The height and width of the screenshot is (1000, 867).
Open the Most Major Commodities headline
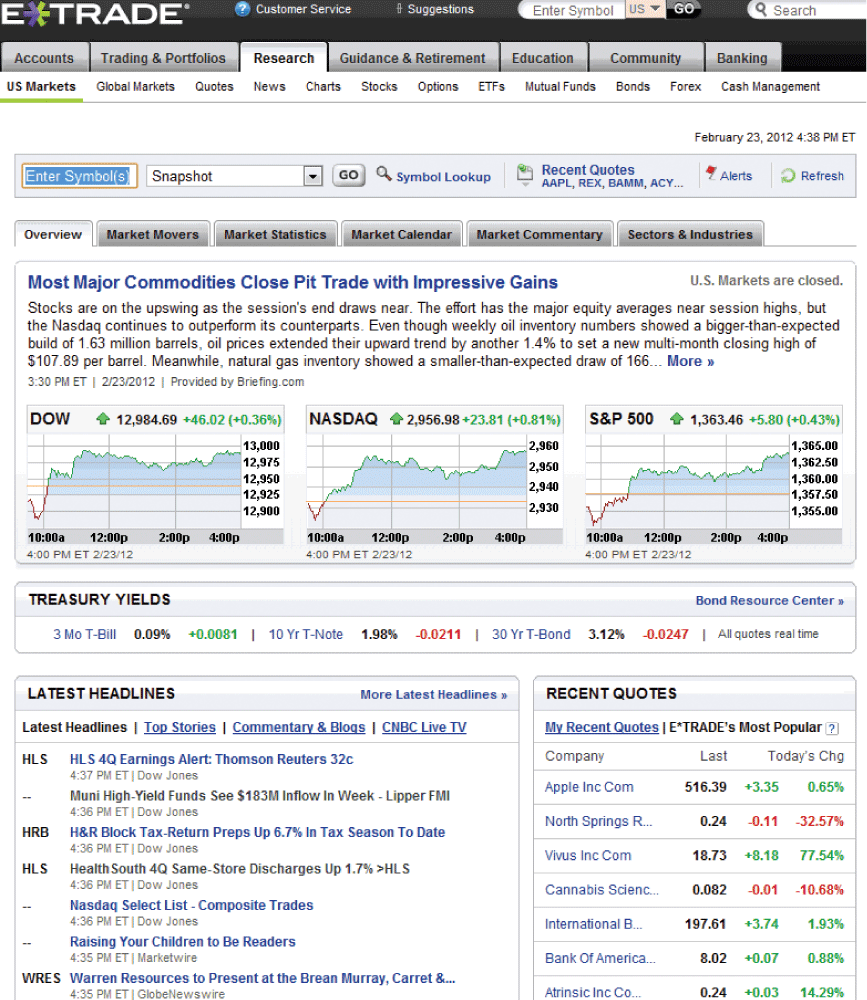pos(293,283)
